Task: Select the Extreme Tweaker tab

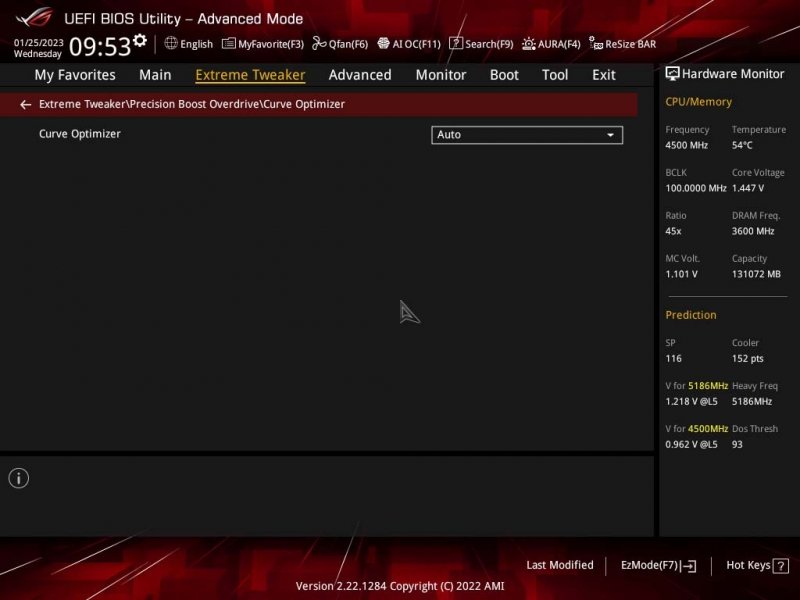Action: coord(250,75)
